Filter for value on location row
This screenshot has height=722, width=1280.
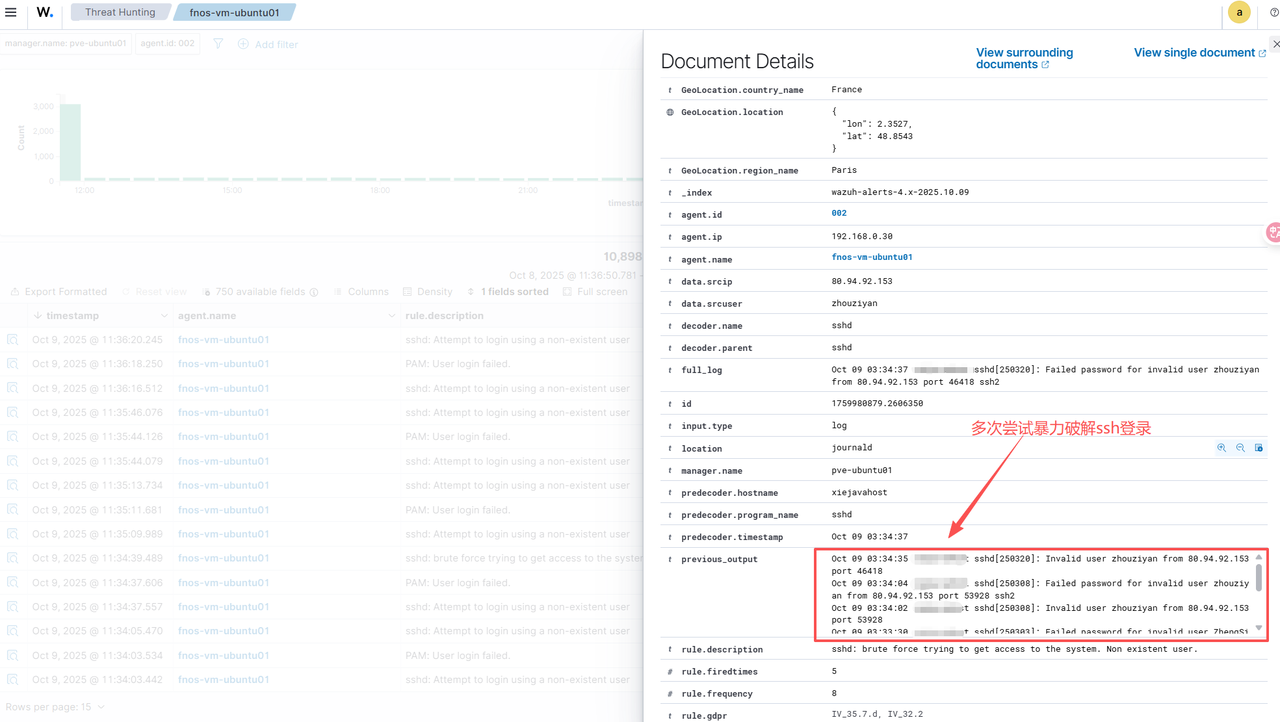point(1221,448)
